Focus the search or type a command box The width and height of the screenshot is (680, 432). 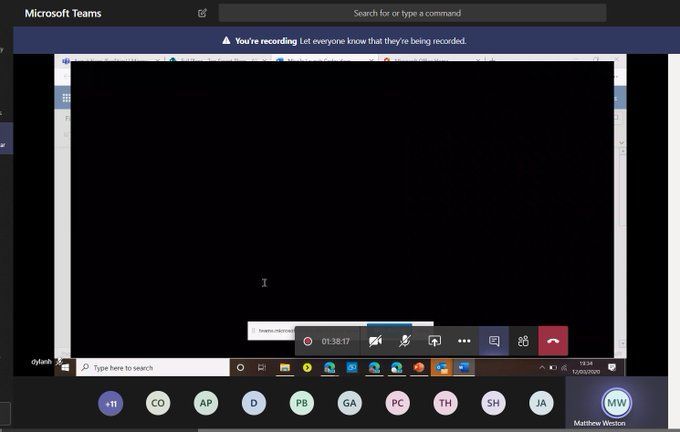pyautogui.click(x=412, y=13)
